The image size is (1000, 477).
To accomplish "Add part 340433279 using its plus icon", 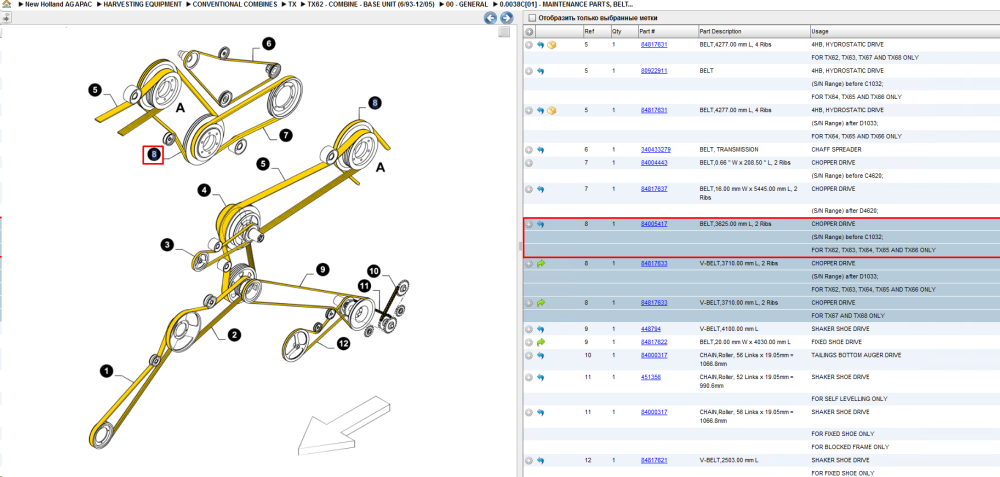I will [x=529, y=150].
